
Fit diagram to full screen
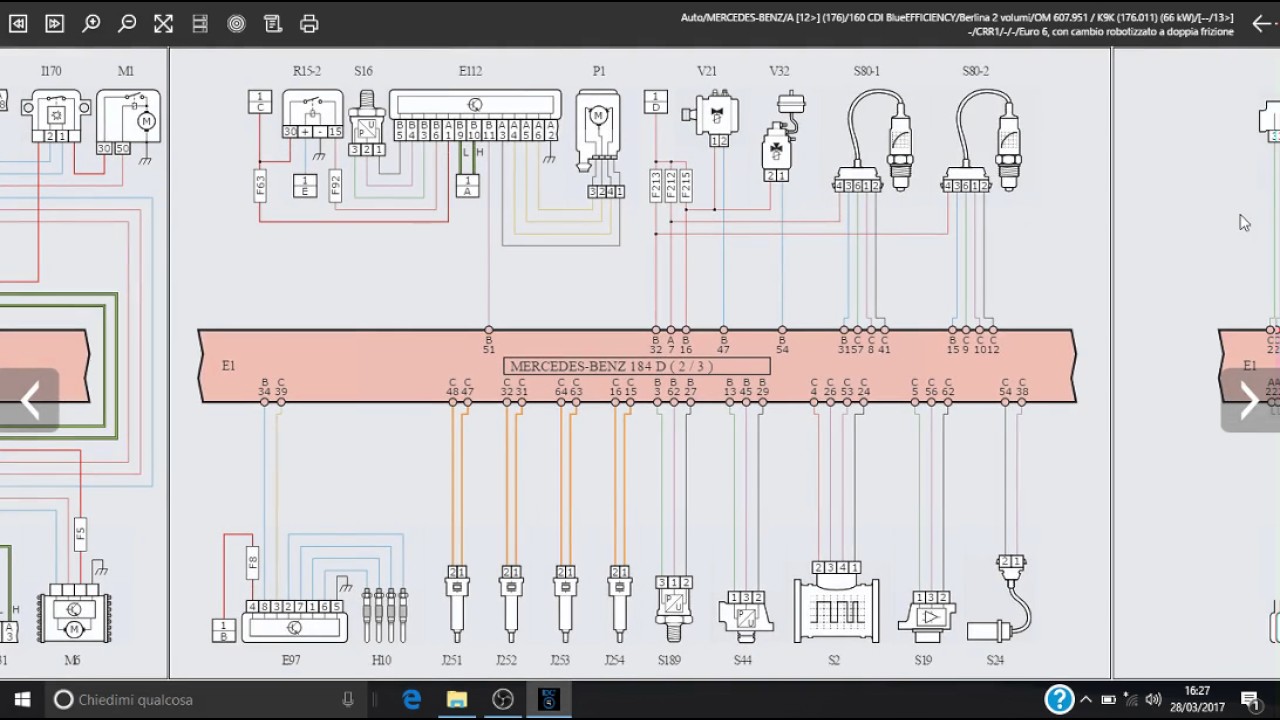[x=163, y=24]
